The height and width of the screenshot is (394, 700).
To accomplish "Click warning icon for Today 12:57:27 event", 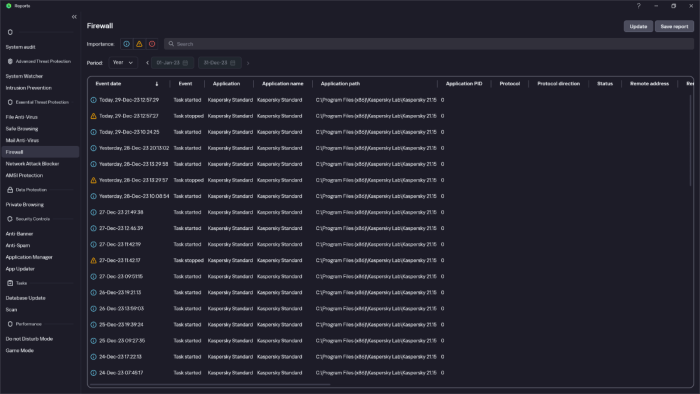I will click(x=93, y=116).
